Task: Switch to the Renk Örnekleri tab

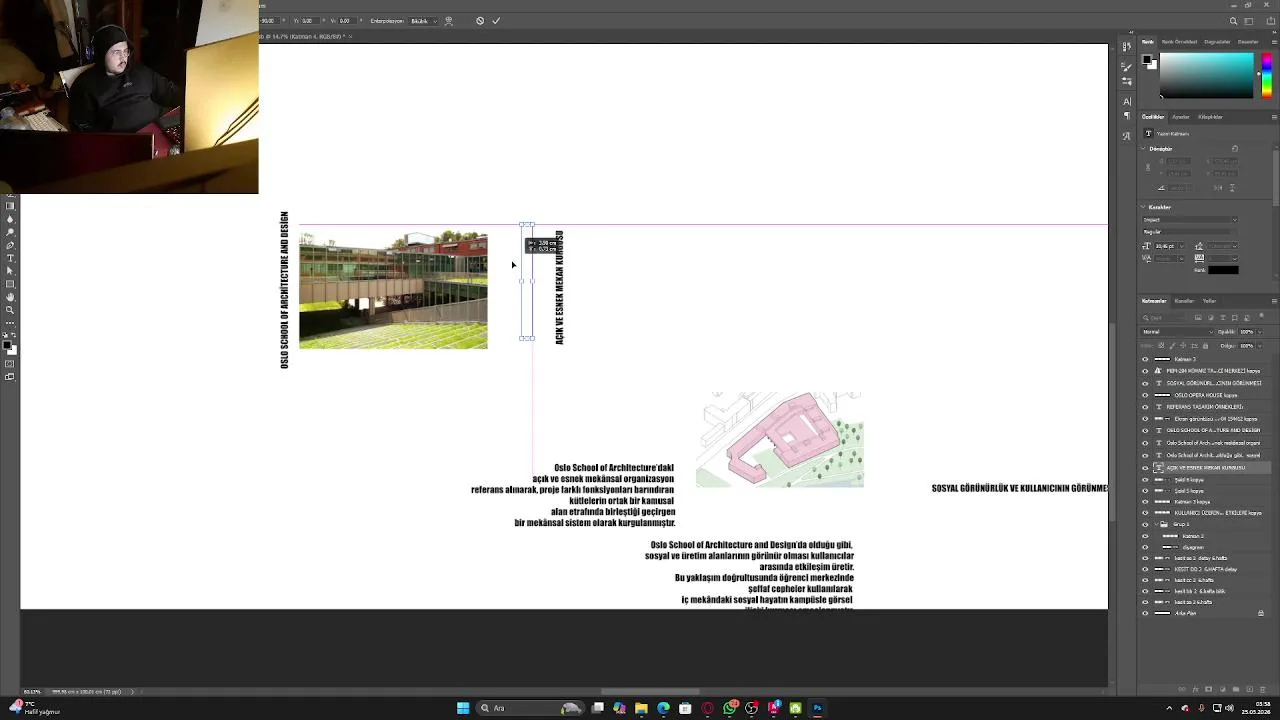Action: pyautogui.click(x=1179, y=42)
